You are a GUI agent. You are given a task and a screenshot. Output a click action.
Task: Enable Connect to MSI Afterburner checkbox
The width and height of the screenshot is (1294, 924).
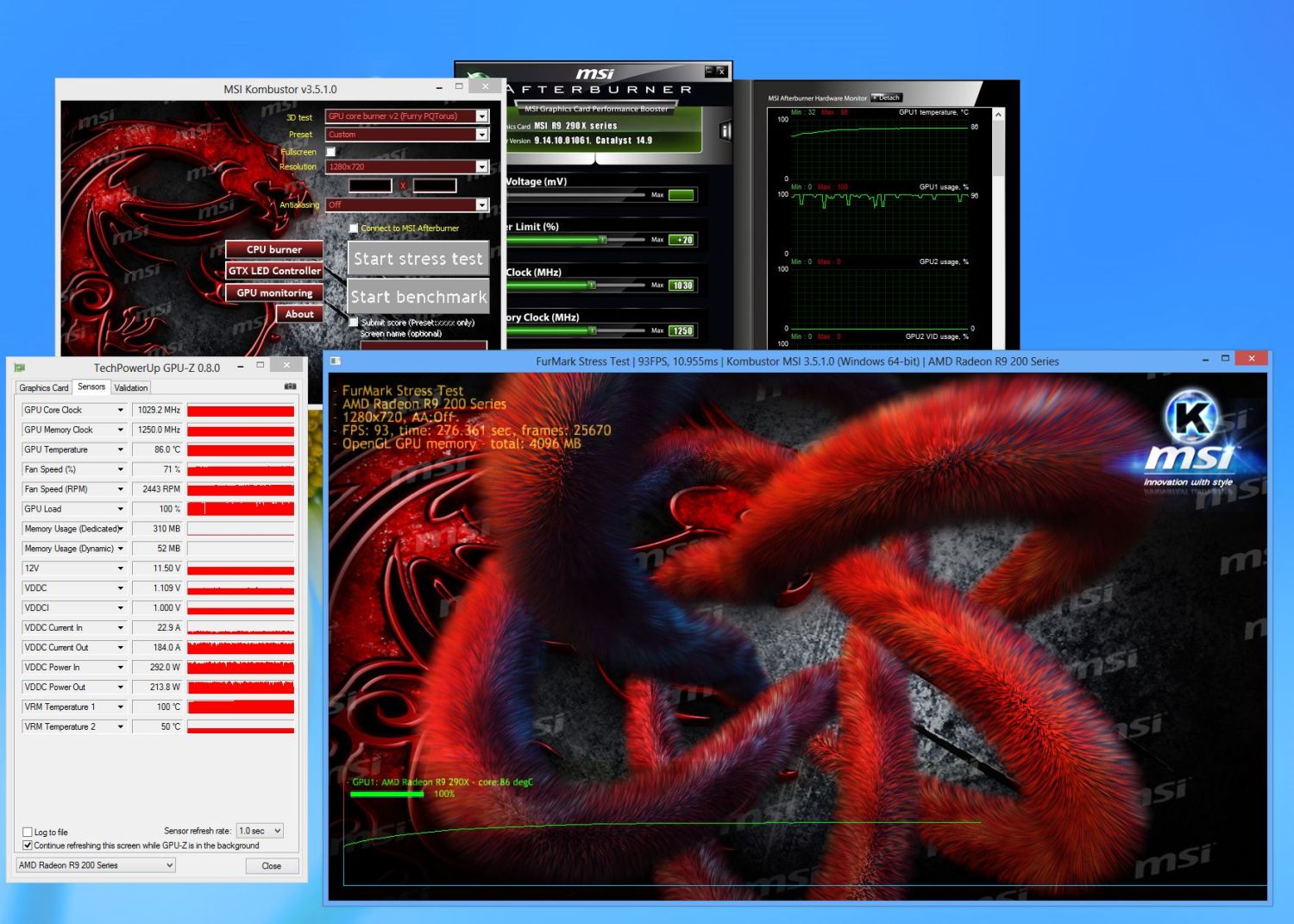click(354, 228)
